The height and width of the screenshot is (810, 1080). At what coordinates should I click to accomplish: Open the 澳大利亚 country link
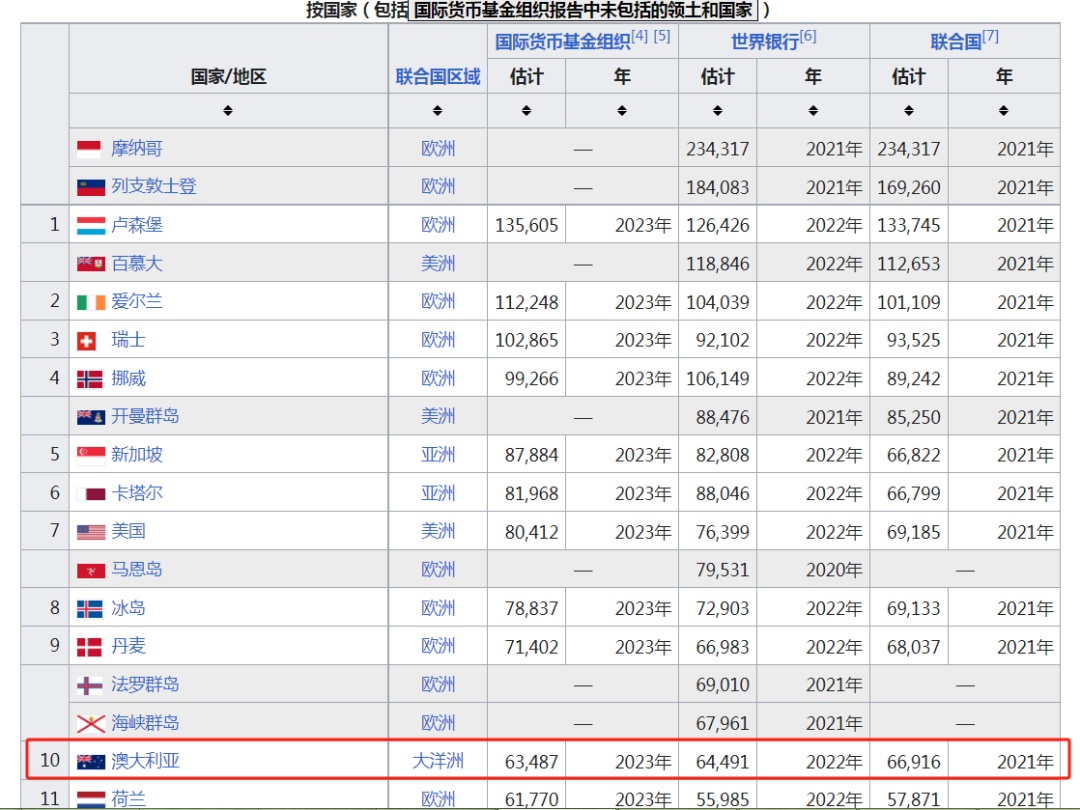(145, 761)
